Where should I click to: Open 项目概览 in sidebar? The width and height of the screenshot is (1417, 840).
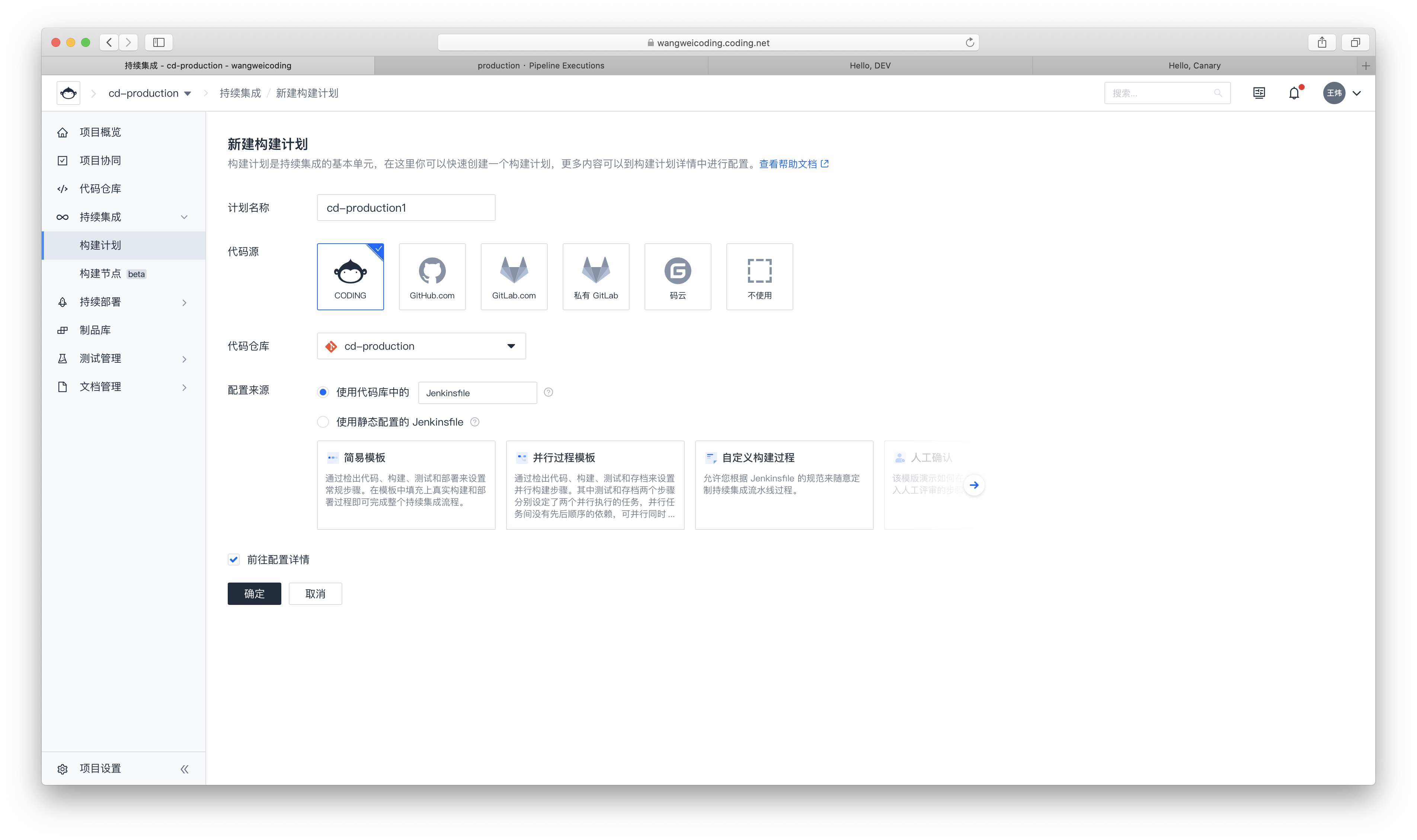coord(124,132)
